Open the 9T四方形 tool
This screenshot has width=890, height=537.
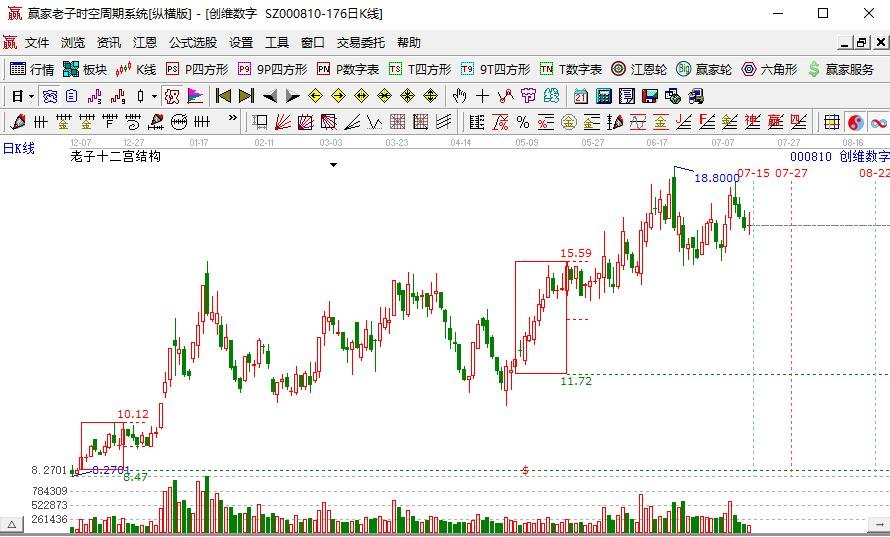[x=496, y=69]
